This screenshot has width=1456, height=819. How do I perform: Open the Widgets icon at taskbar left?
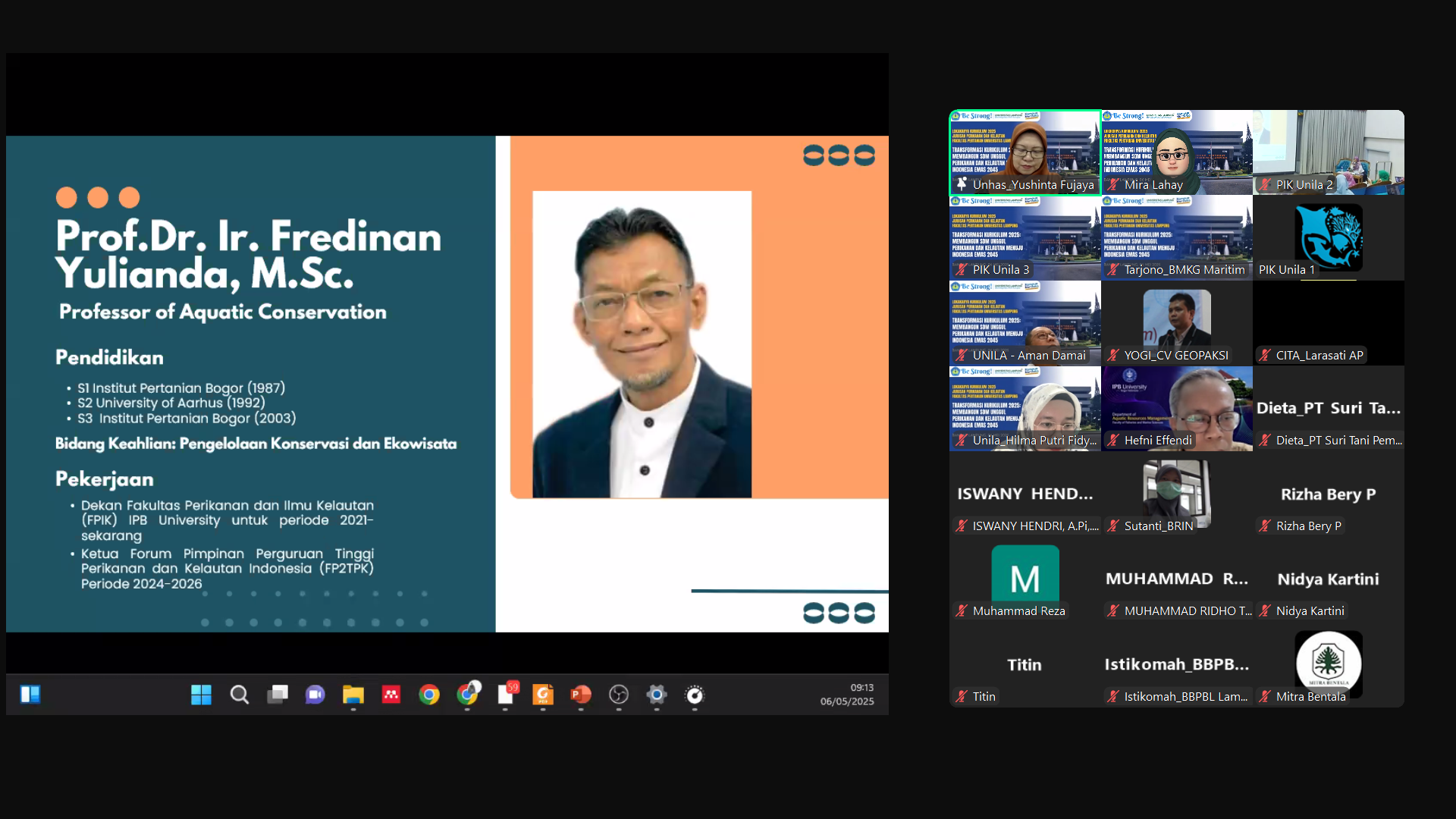pos(30,695)
